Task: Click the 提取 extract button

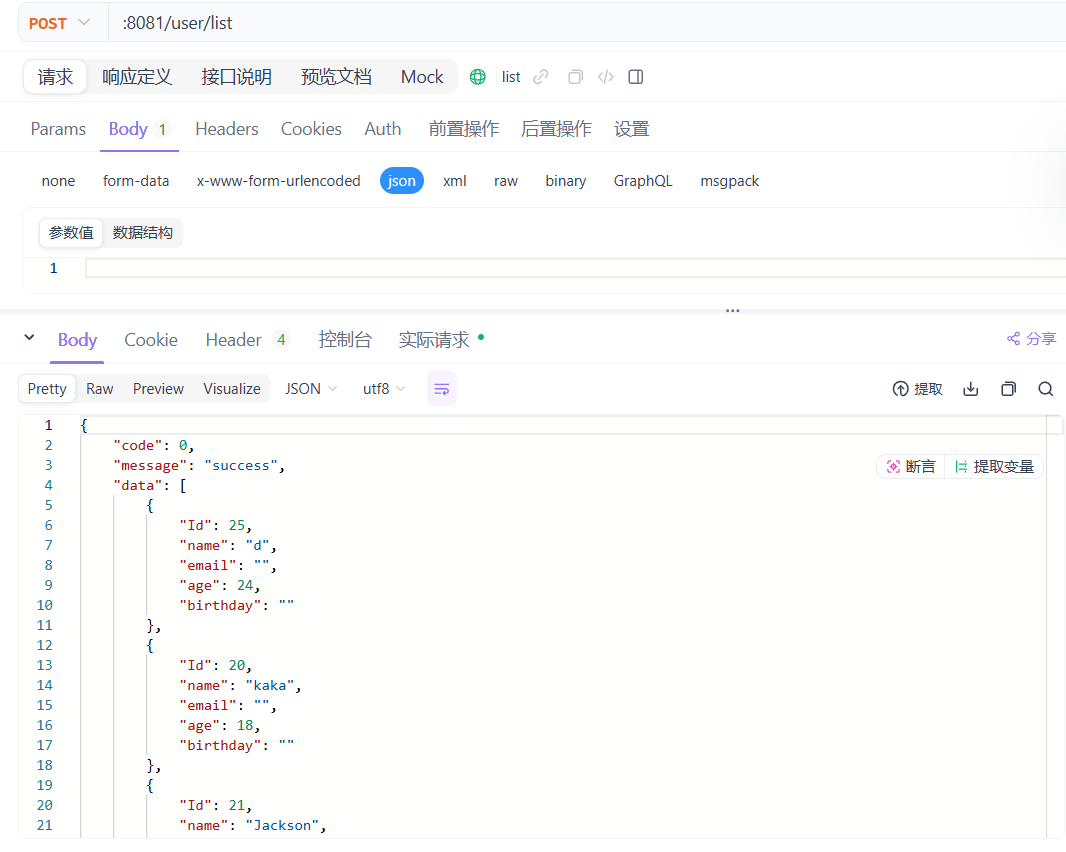Action: pos(917,389)
